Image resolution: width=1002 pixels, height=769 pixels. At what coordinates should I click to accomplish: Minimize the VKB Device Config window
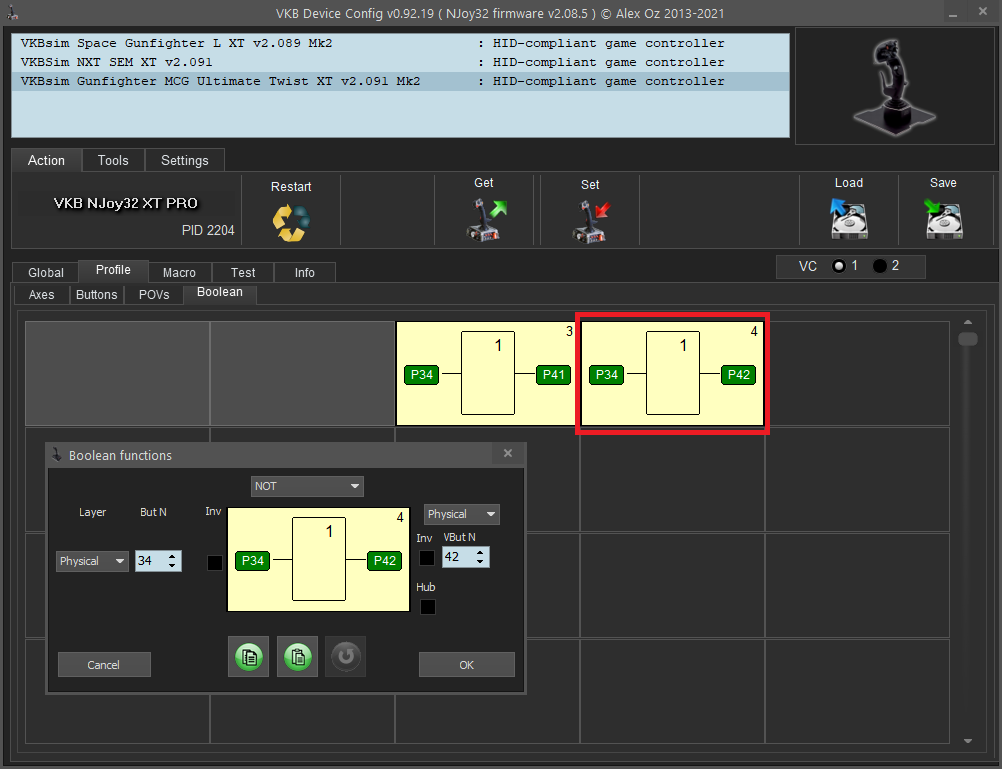[953, 13]
